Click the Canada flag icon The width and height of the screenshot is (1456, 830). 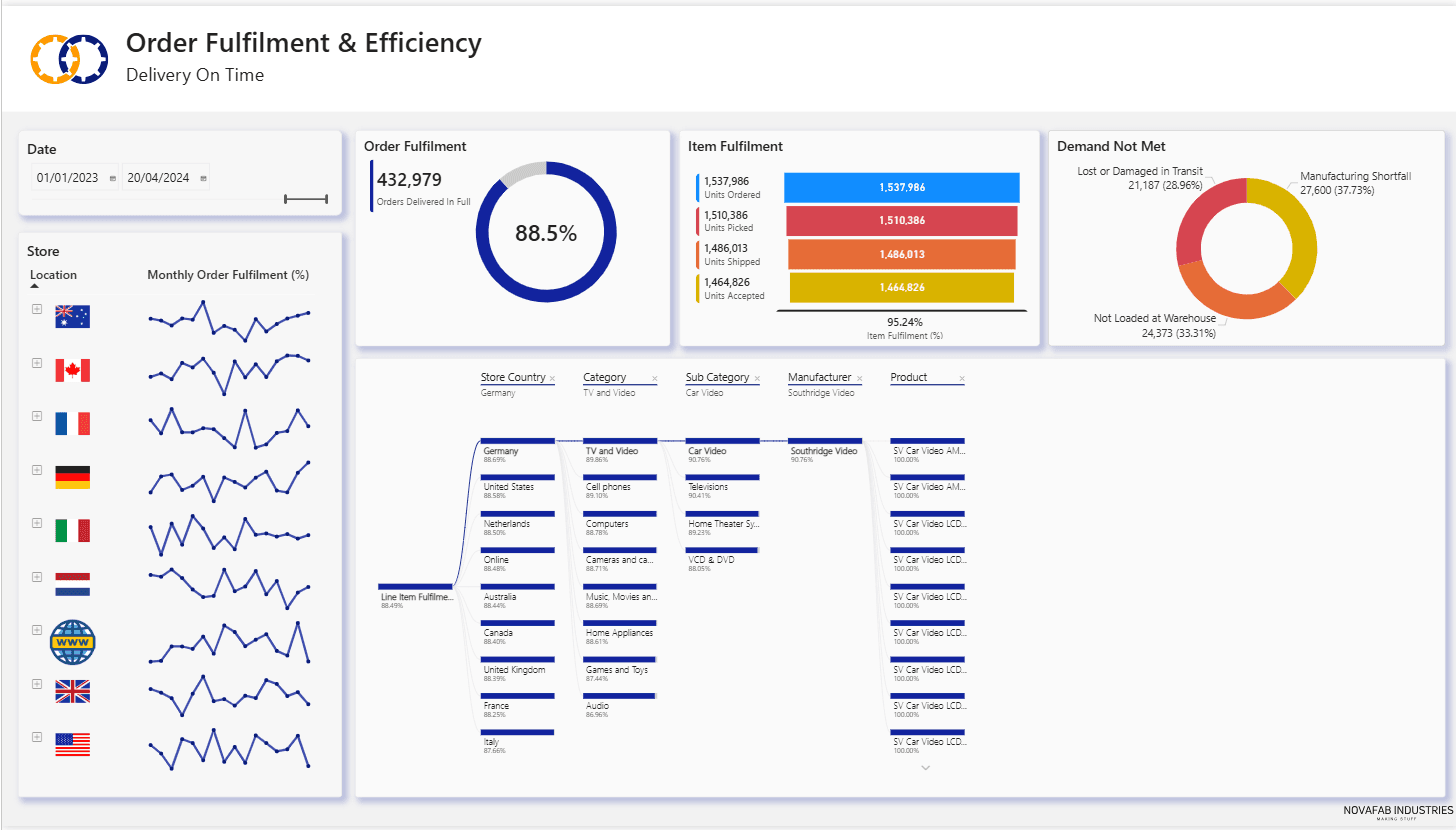pyautogui.click(x=72, y=370)
